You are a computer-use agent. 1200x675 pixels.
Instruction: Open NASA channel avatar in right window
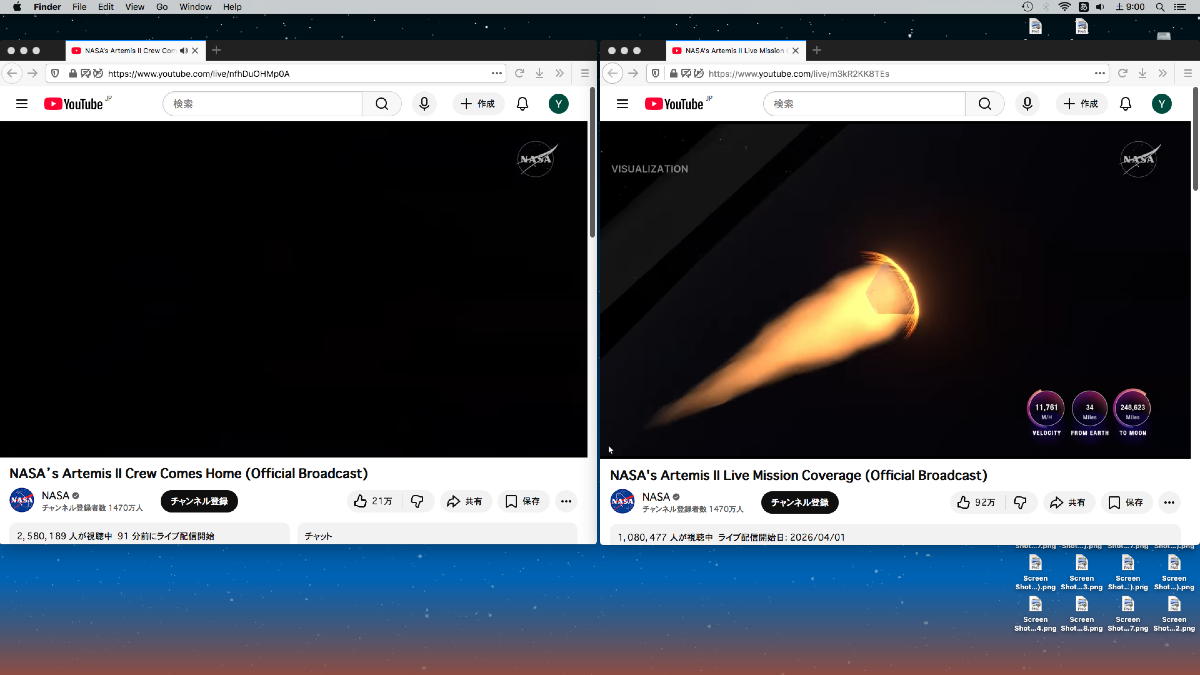(x=623, y=502)
